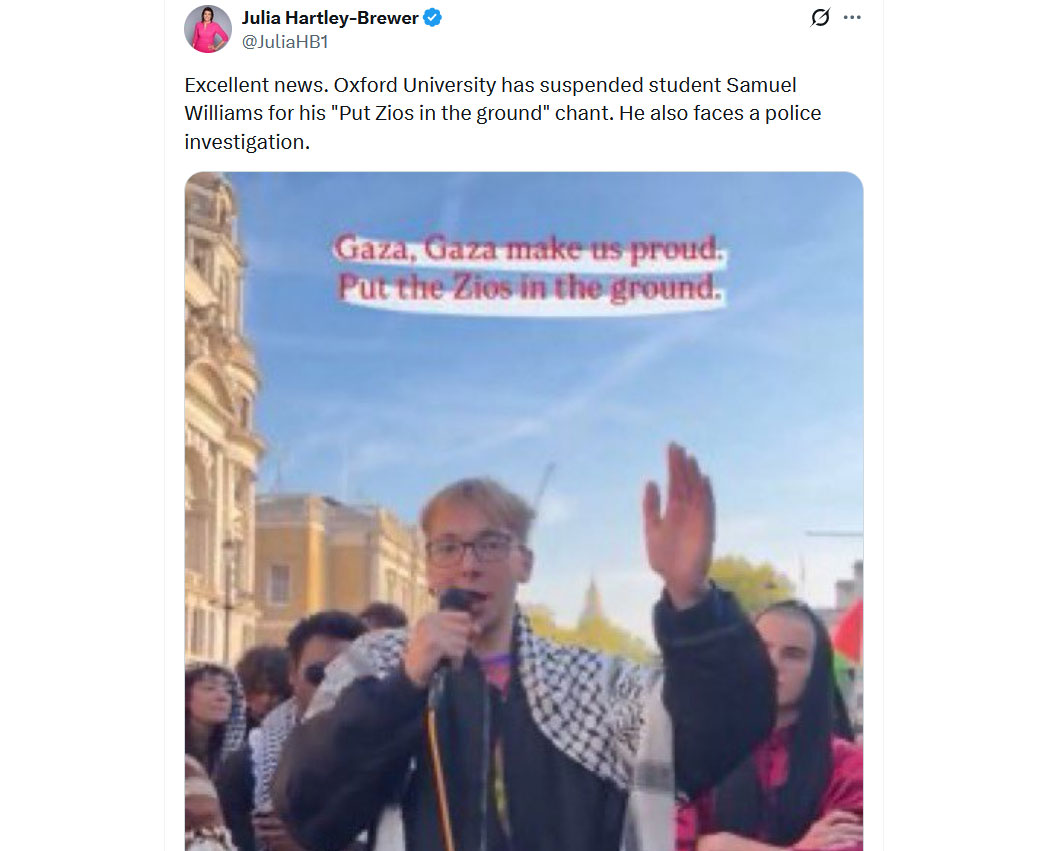Click the tweet text starting "Excellent news"
Screen dimensions: 1050x851
click(x=503, y=113)
